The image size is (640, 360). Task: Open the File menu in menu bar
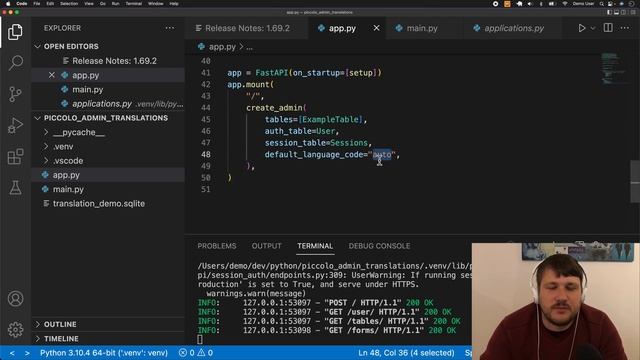pos(37,4)
